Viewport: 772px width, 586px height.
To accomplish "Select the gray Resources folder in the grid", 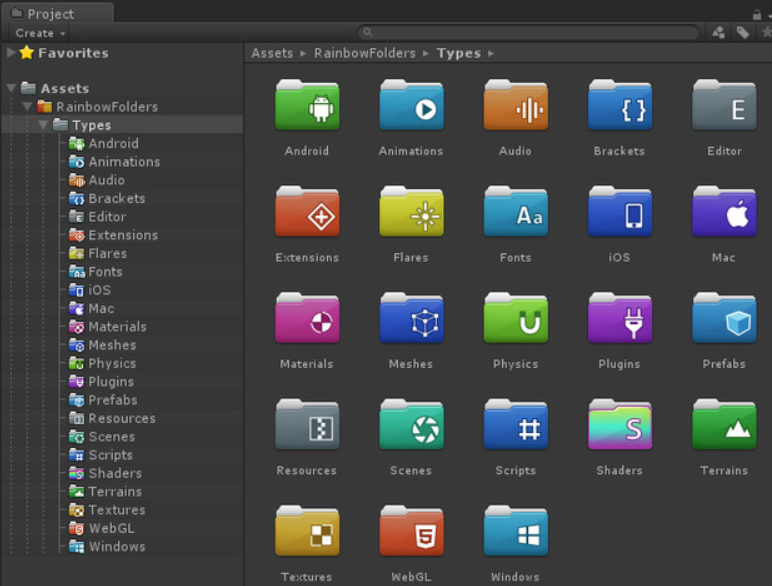I will (307, 424).
